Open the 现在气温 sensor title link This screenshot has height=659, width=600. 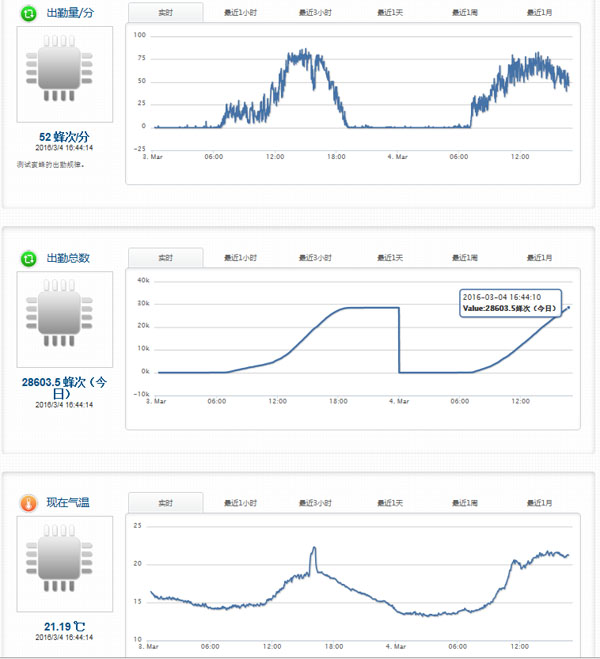pyautogui.click(x=68, y=503)
